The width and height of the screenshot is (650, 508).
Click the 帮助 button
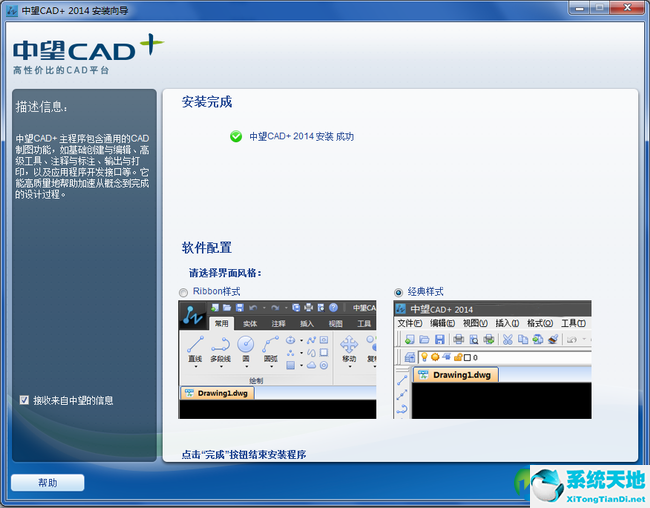(x=48, y=483)
